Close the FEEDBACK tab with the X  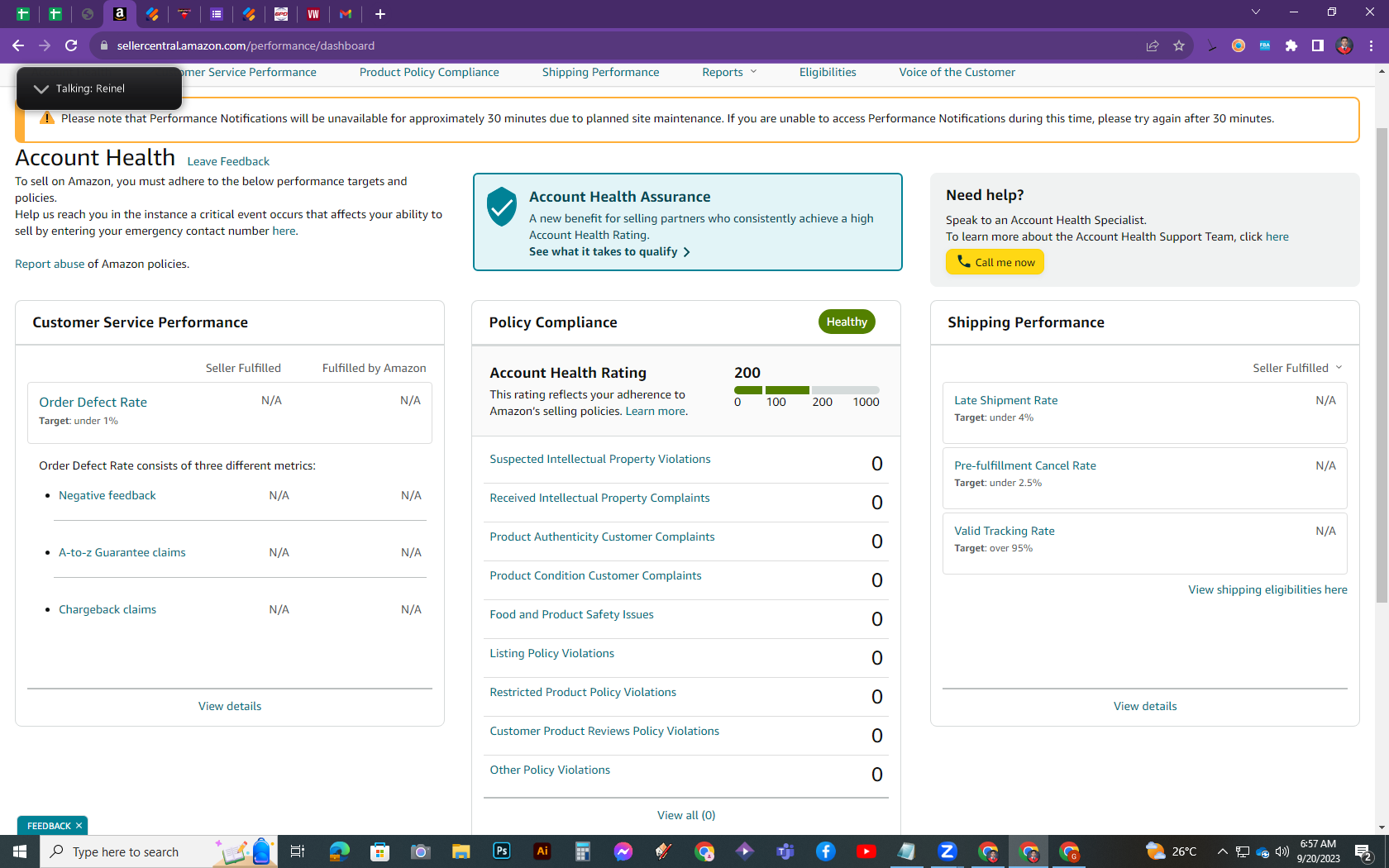pos(79,826)
